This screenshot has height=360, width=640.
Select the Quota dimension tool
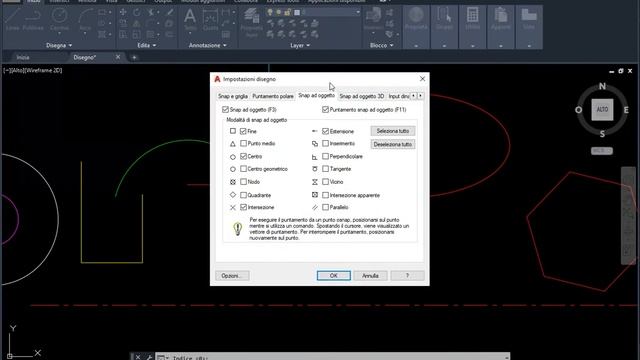coord(210,20)
